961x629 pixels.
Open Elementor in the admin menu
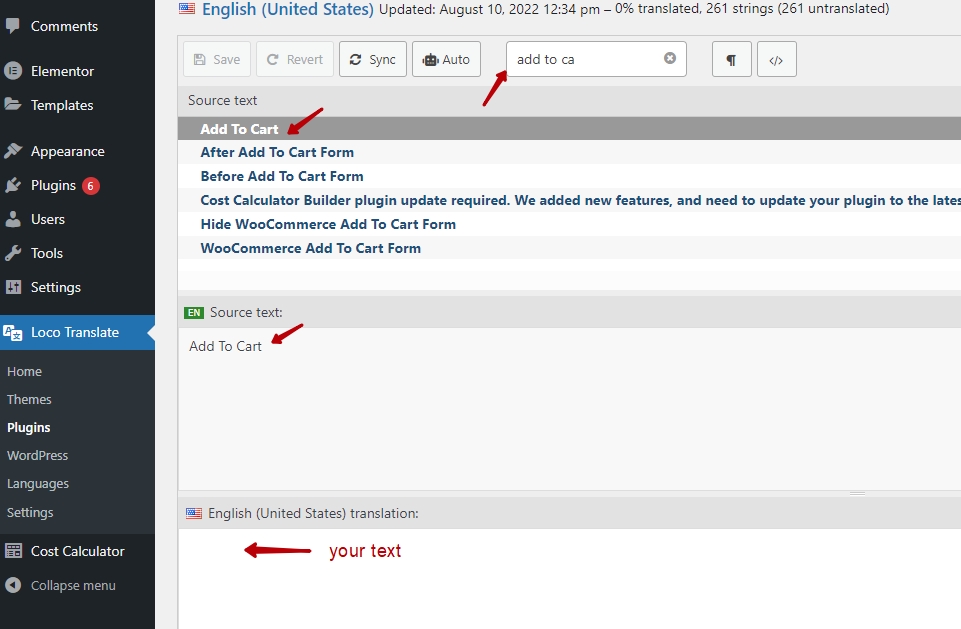click(63, 71)
